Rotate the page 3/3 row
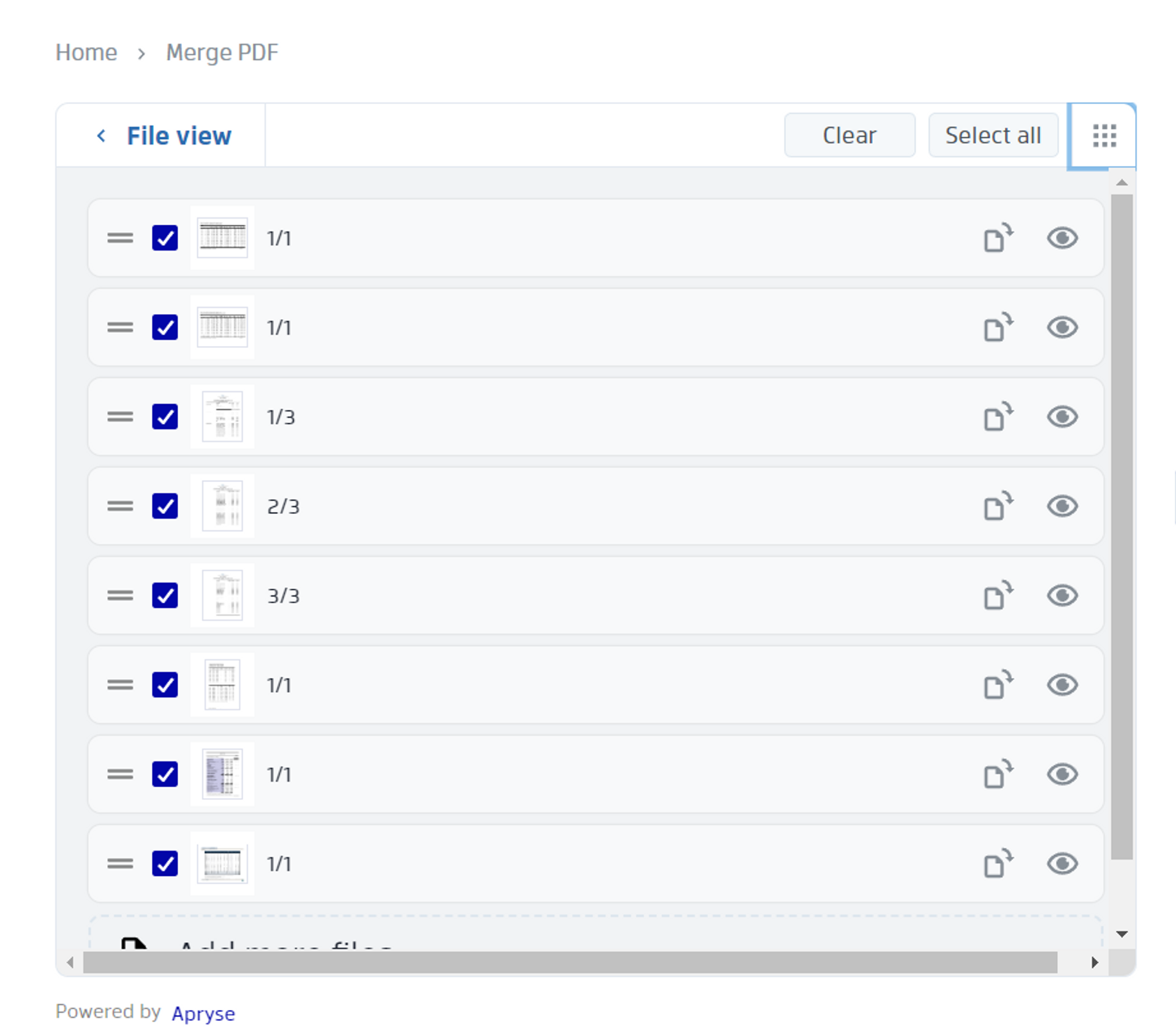This screenshot has height=1029, width=1176. (998, 595)
